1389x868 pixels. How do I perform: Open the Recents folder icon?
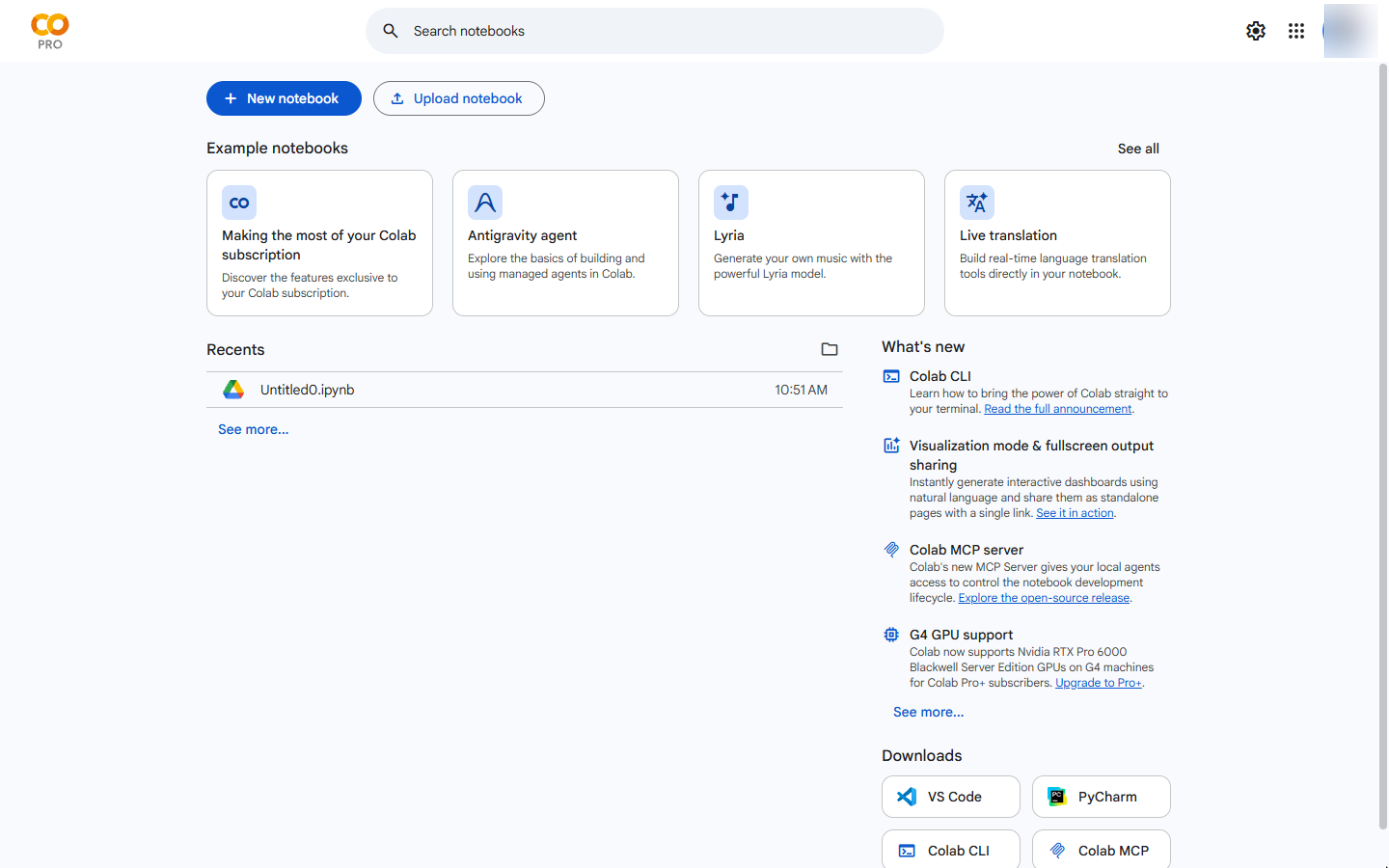[x=829, y=349]
